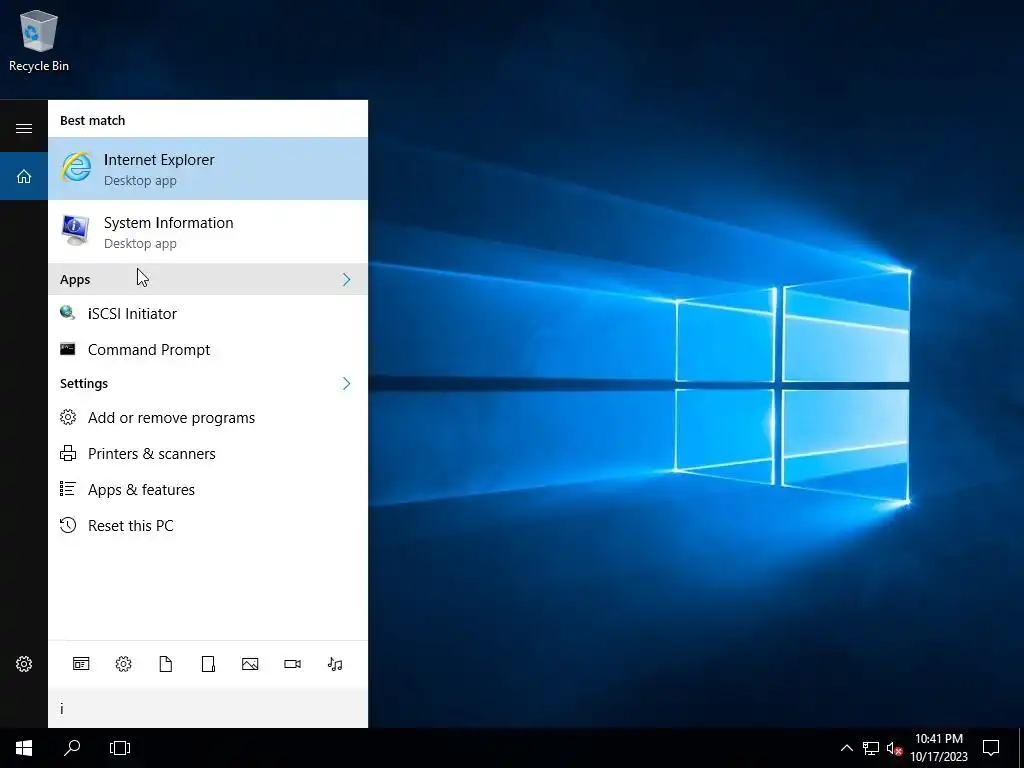Click the Best match heading text
The image size is (1024, 768).
click(x=92, y=120)
